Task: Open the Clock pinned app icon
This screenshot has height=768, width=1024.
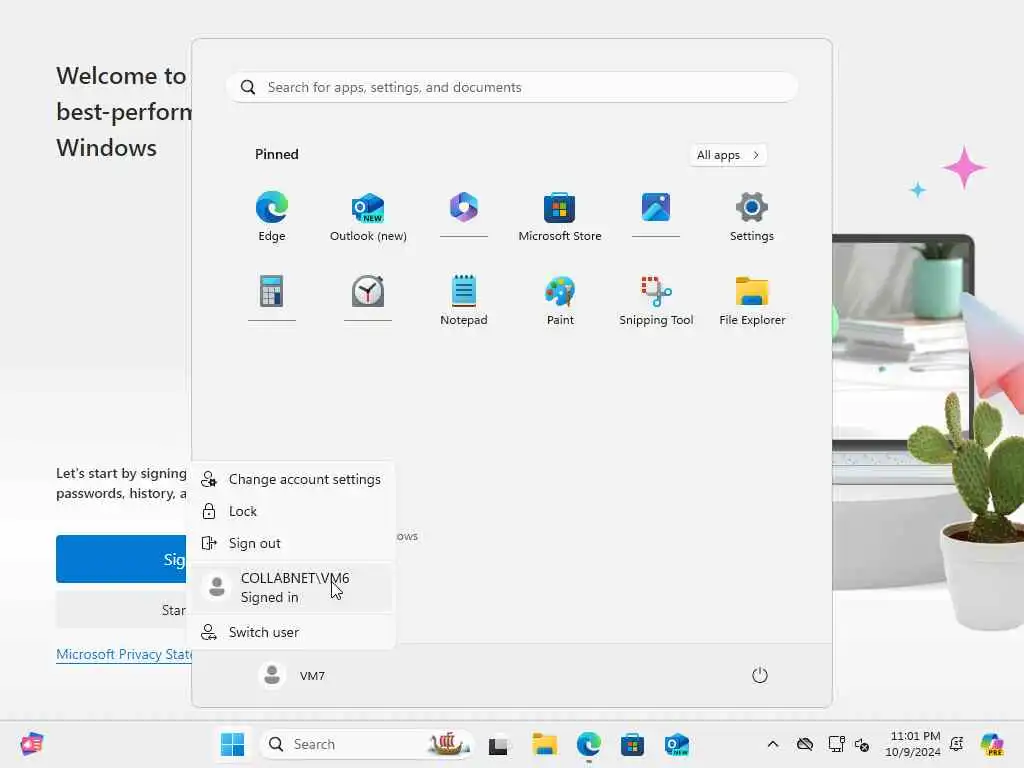Action: click(368, 298)
